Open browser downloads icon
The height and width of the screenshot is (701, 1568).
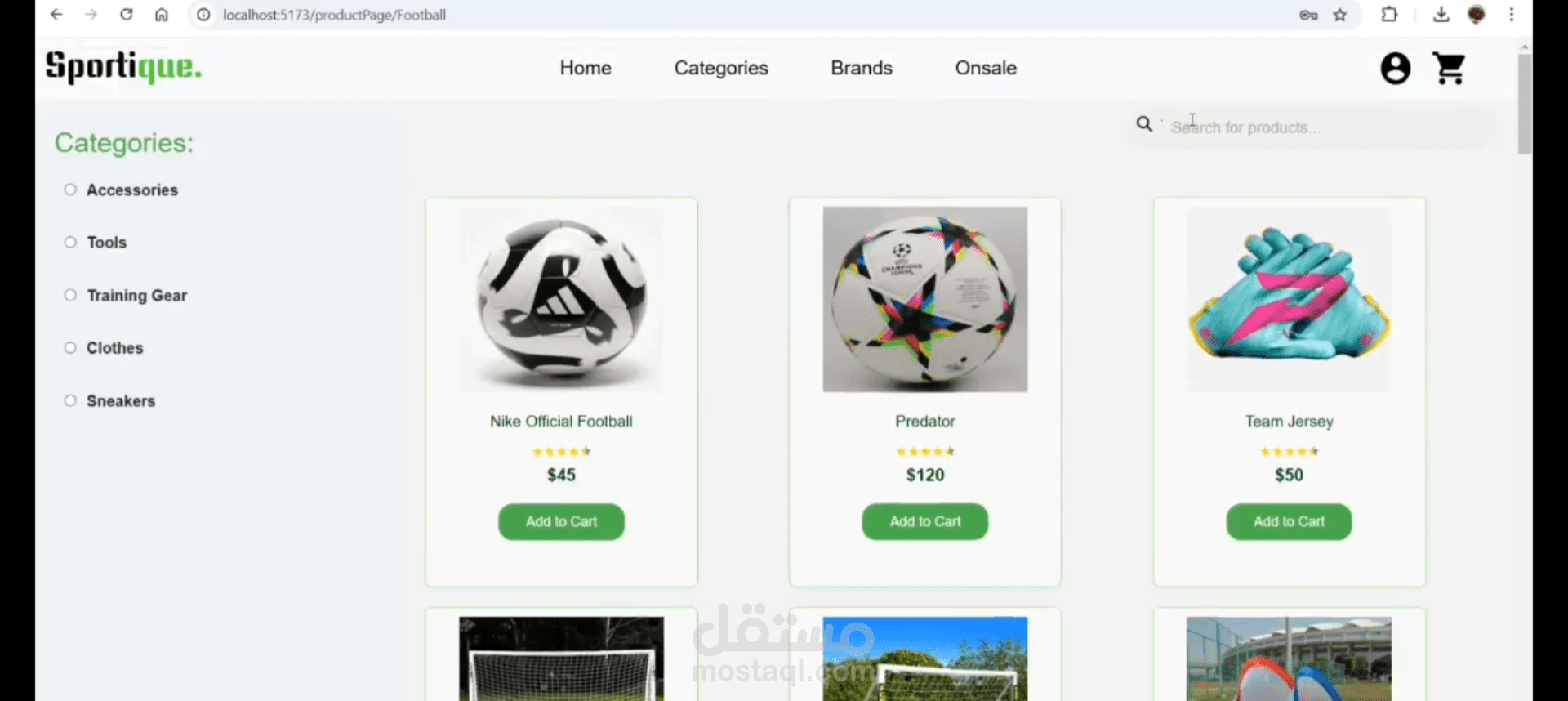(1441, 15)
